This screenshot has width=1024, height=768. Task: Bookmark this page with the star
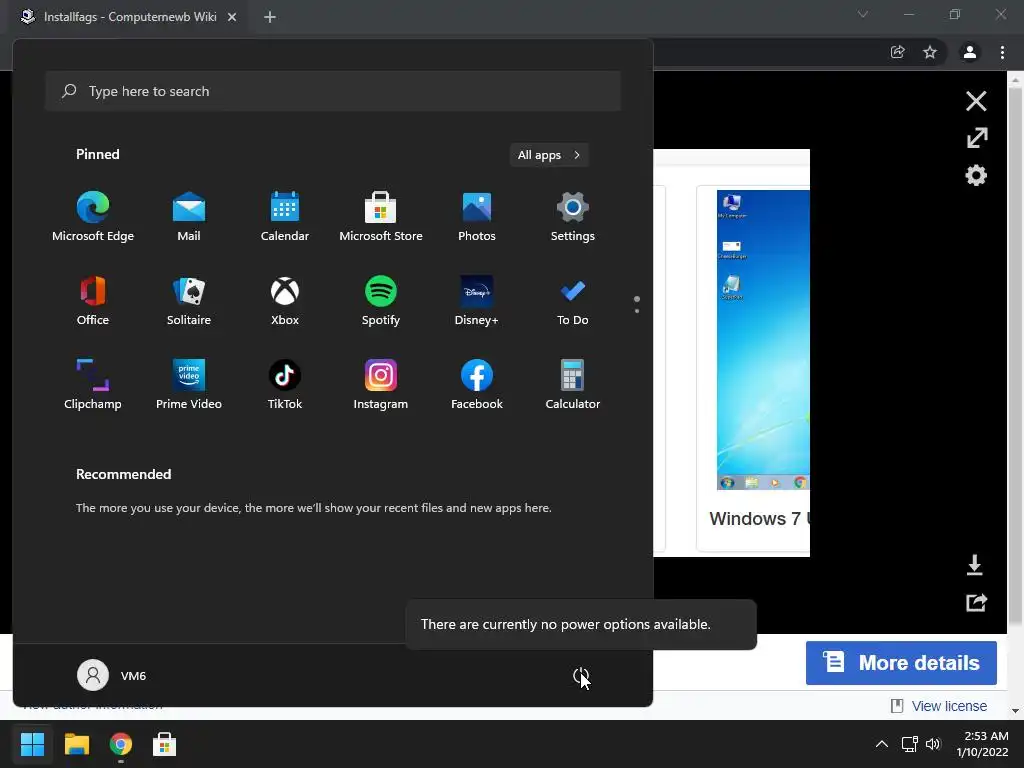pyautogui.click(x=930, y=52)
